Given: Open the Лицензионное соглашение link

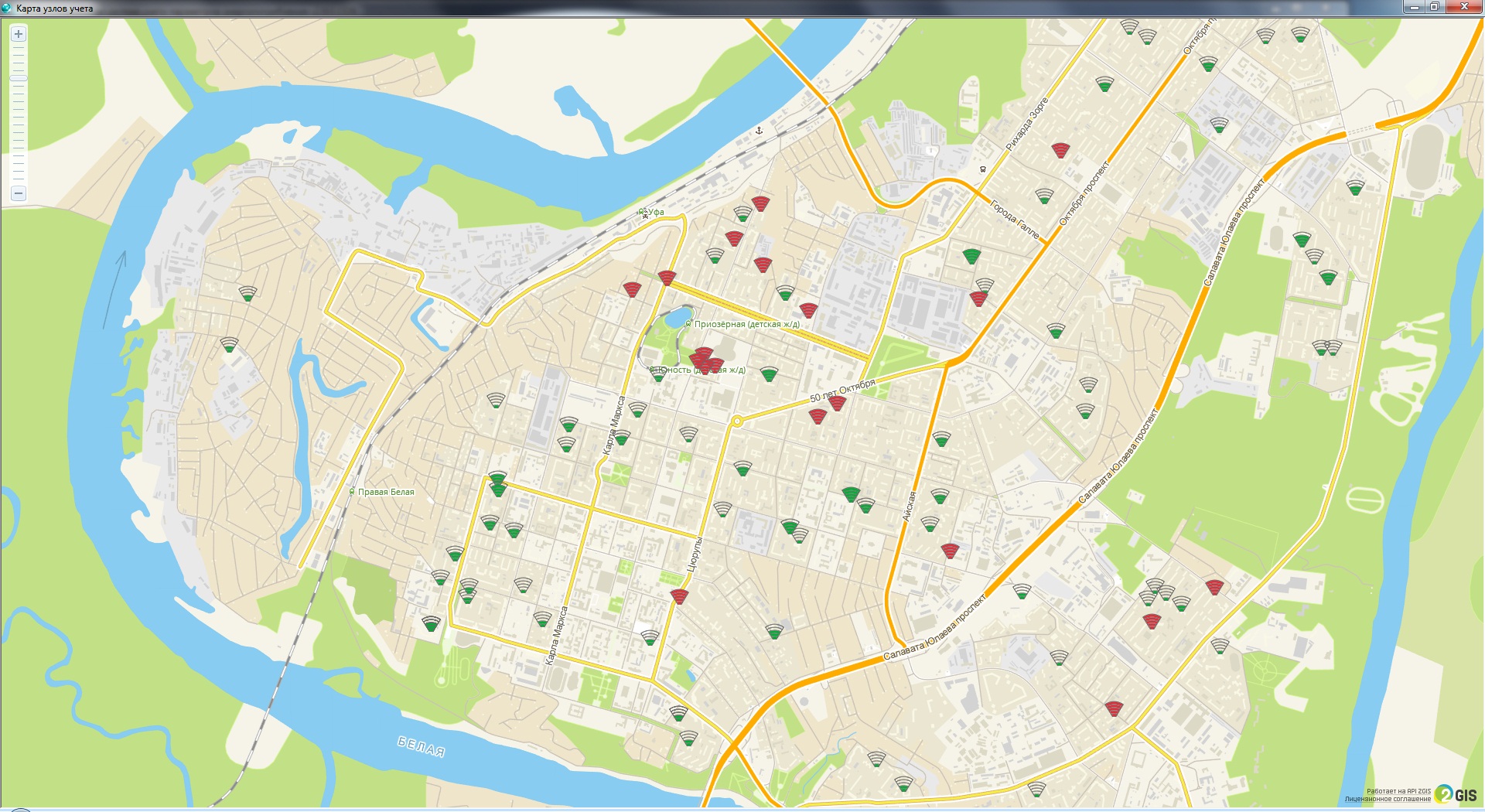Looking at the screenshot, I should coord(1388,799).
